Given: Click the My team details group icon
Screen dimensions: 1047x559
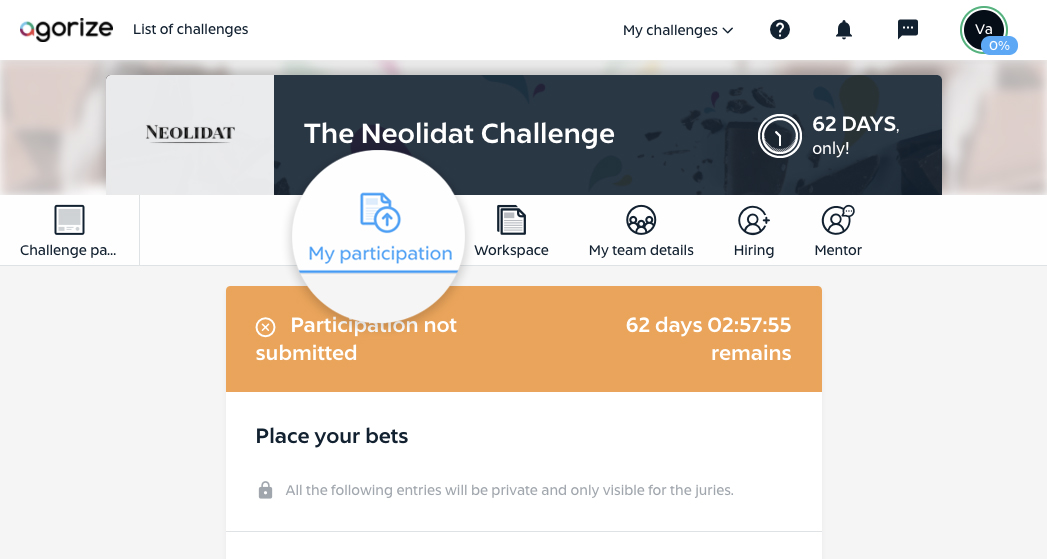Looking at the screenshot, I should click(641, 220).
